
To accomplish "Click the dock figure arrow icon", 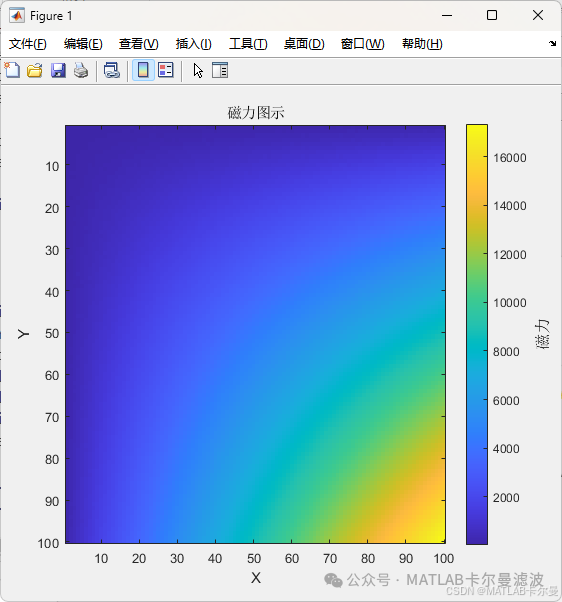I will tap(552, 43).
